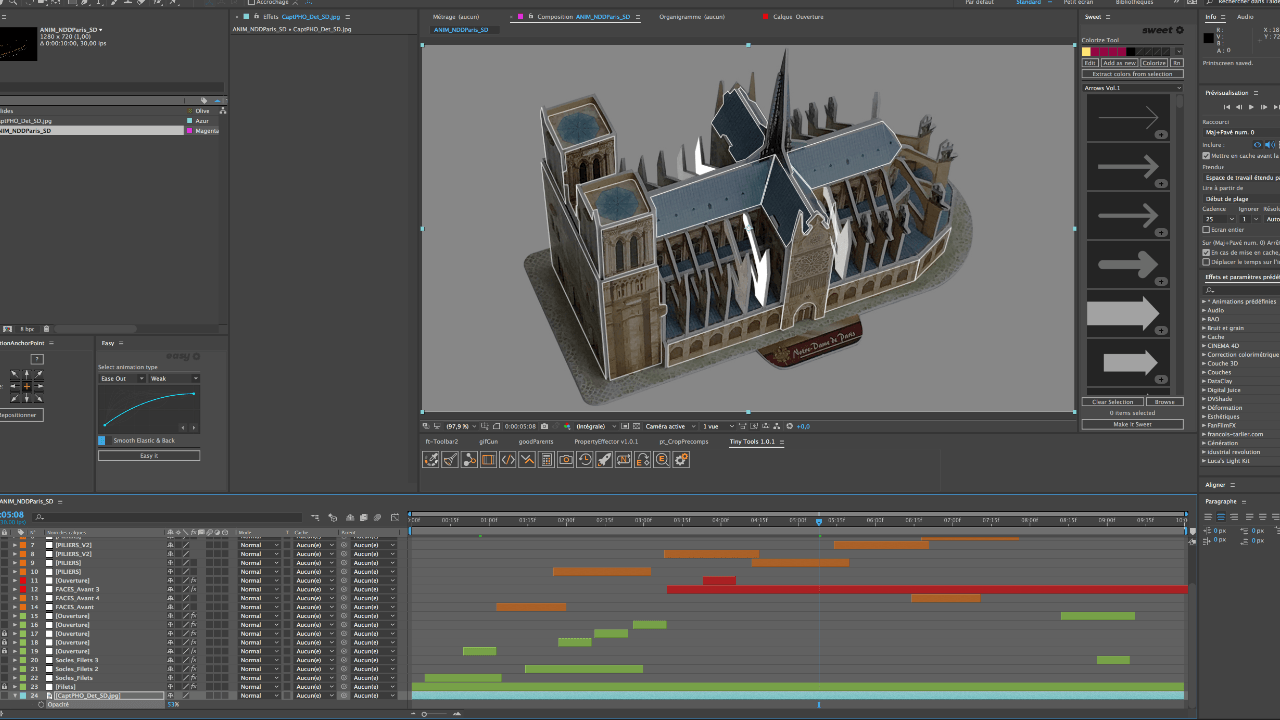This screenshot has width=1280, height=720.
Task: Unlock layer 17 [Ouverture]
Action: pyautogui.click(x=5, y=634)
